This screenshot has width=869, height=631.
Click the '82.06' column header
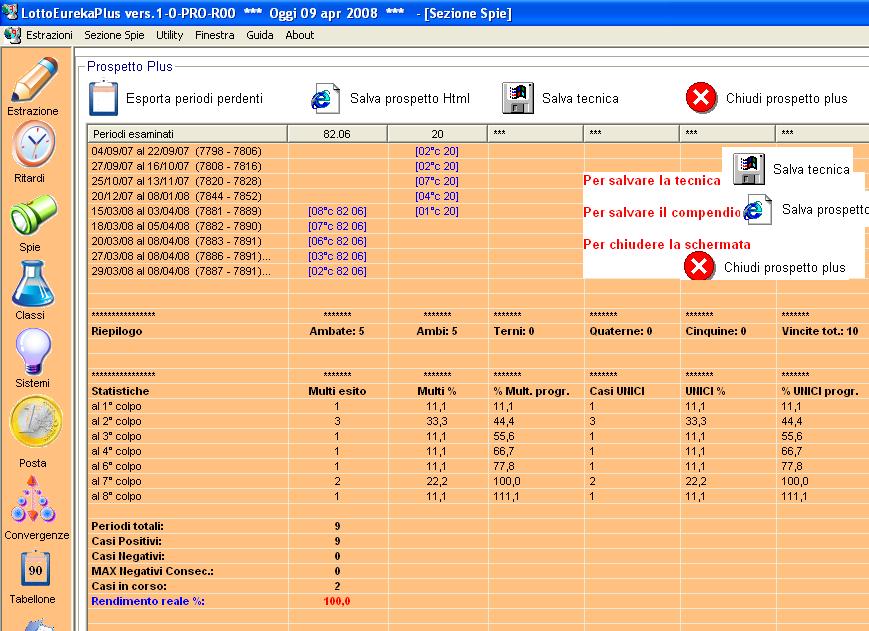(x=337, y=134)
